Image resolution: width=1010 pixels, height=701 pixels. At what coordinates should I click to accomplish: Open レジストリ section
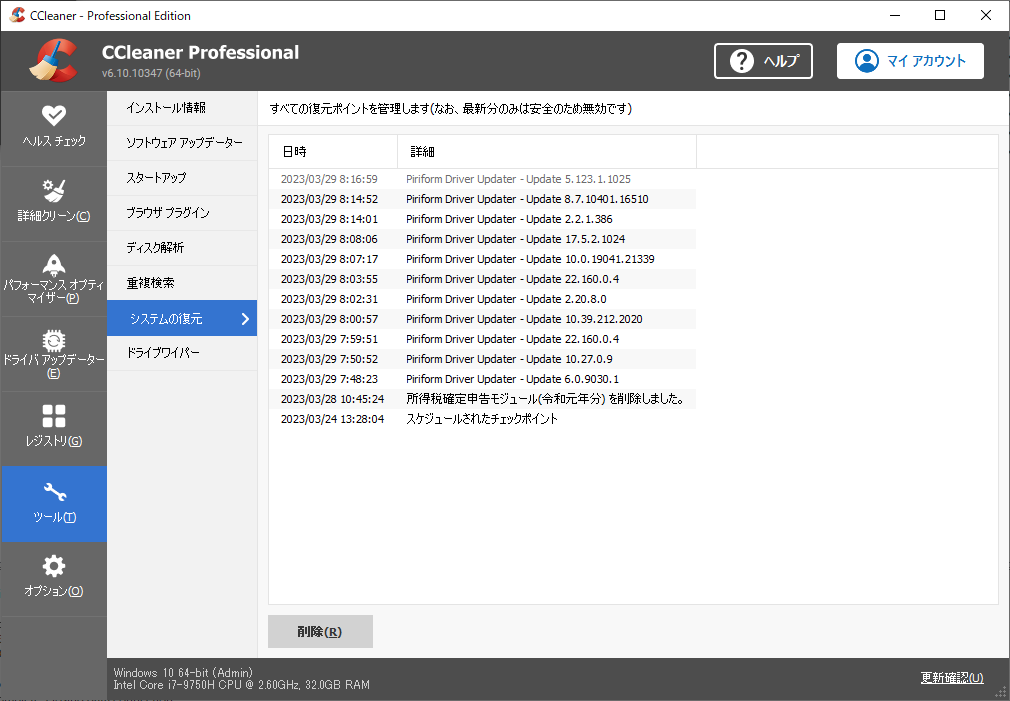coord(53,429)
